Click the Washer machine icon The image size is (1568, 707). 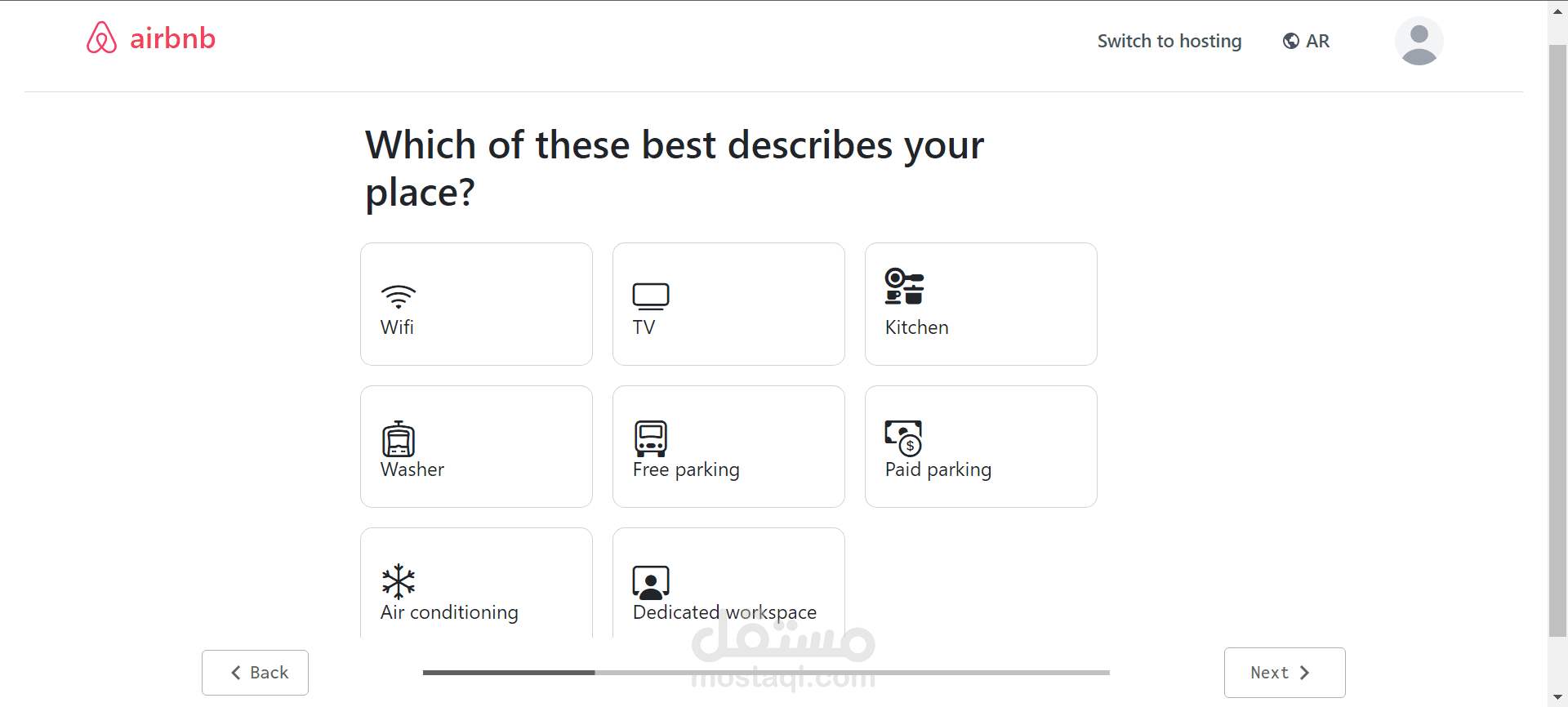click(399, 439)
